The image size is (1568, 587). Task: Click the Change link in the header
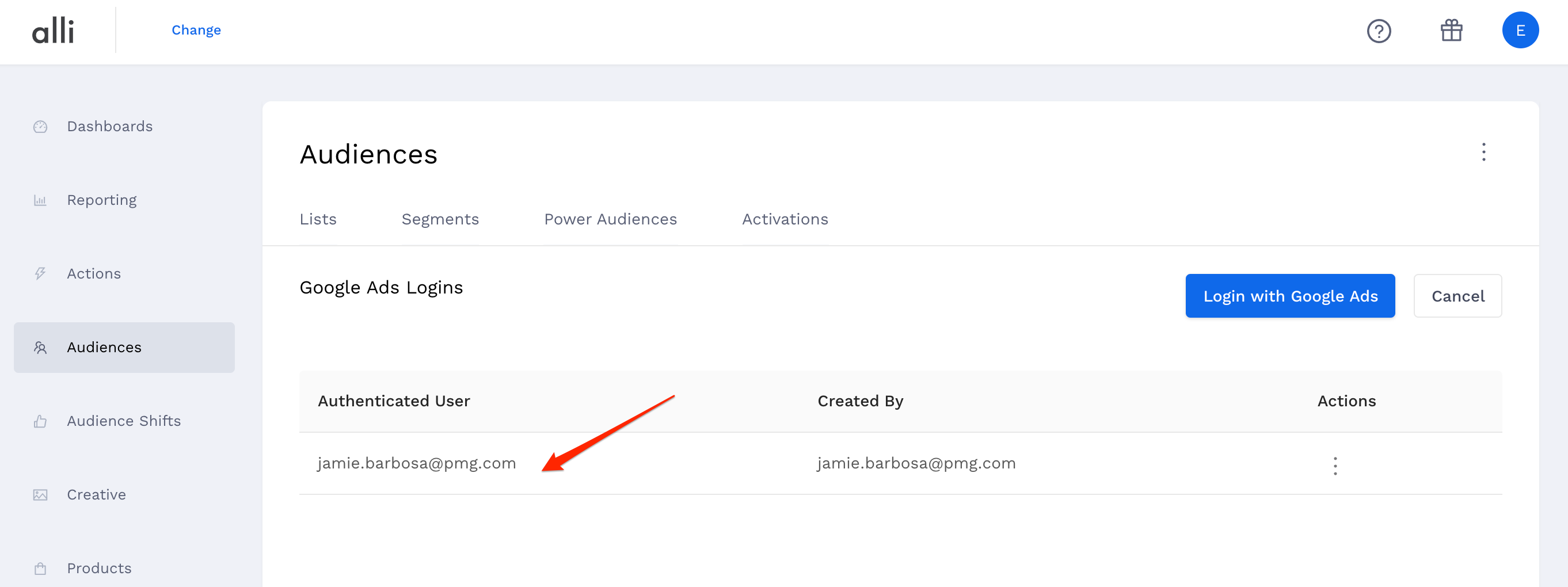tap(196, 29)
